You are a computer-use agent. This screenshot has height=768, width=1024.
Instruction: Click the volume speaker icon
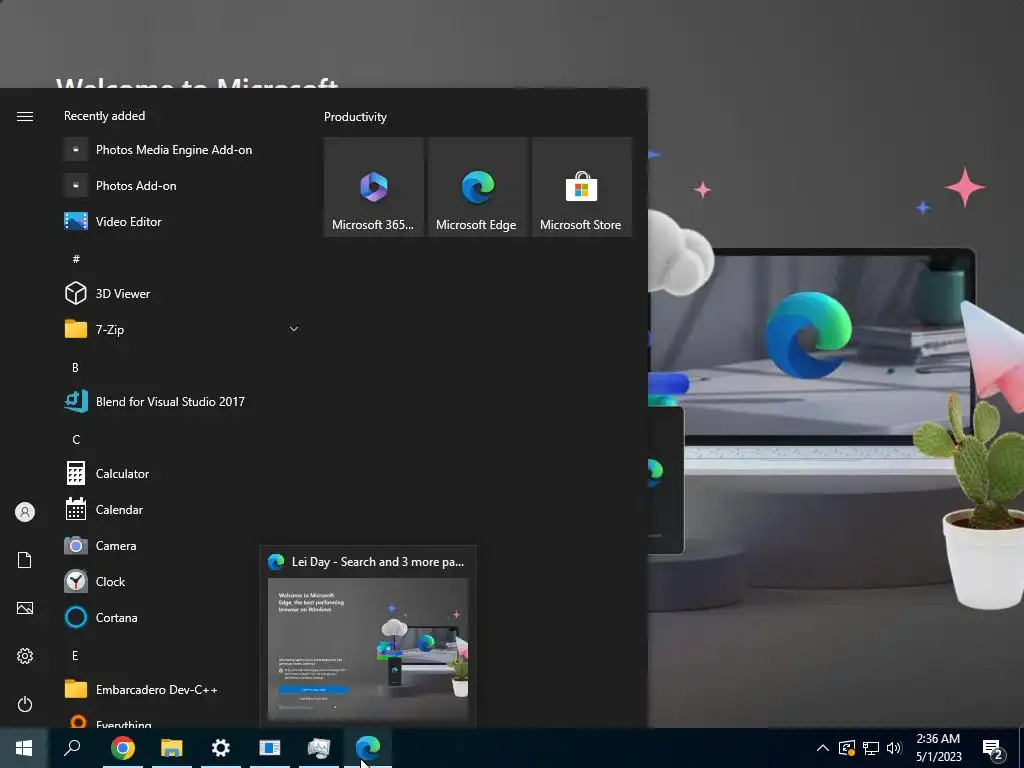tap(894, 748)
